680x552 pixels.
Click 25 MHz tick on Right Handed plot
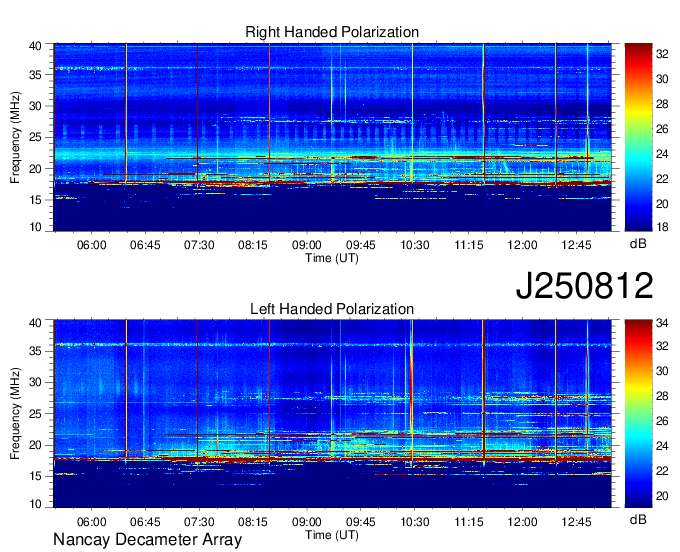point(35,137)
